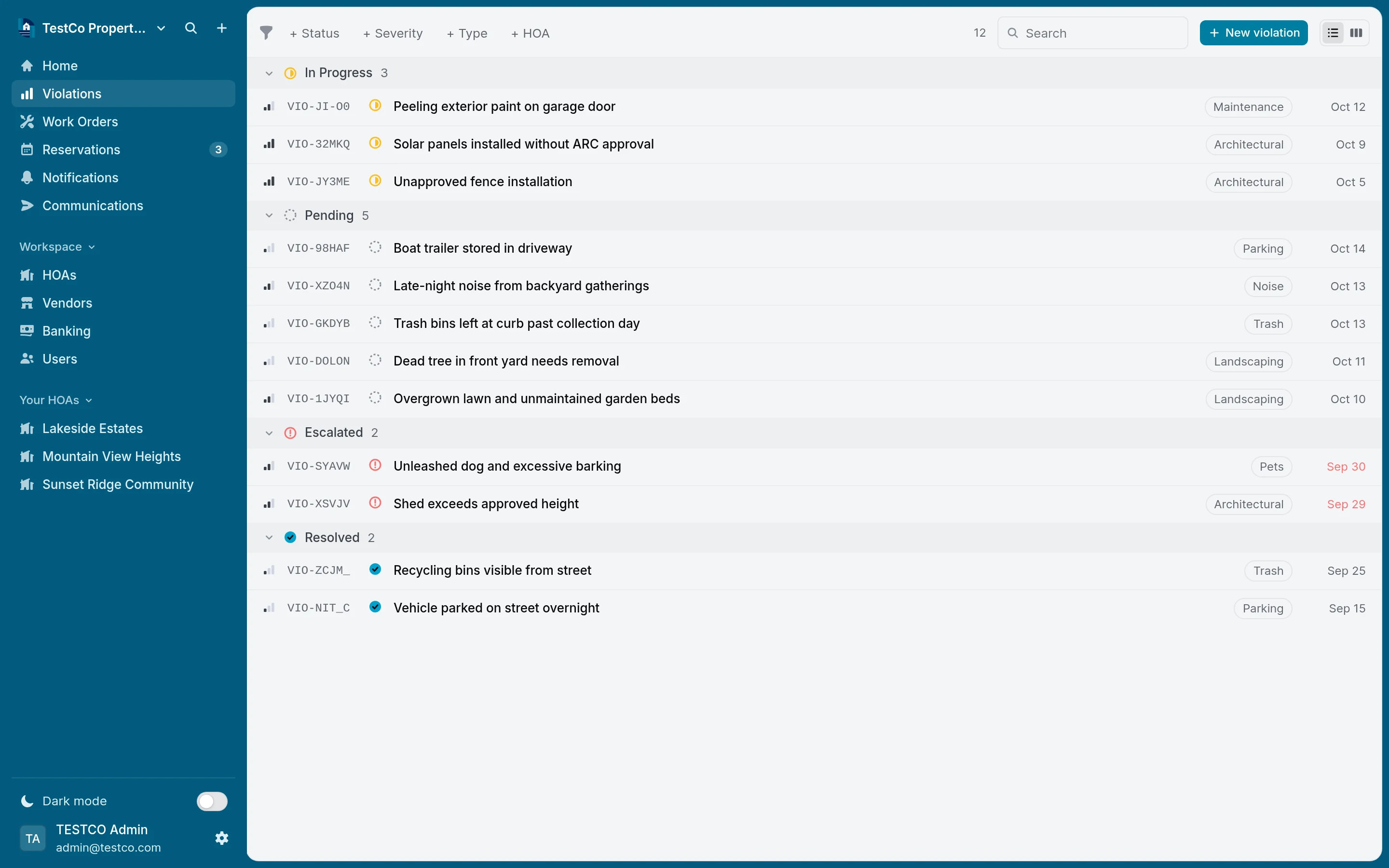The width and height of the screenshot is (1389, 868).
Task: Click the Pets tag
Action: click(1271, 467)
